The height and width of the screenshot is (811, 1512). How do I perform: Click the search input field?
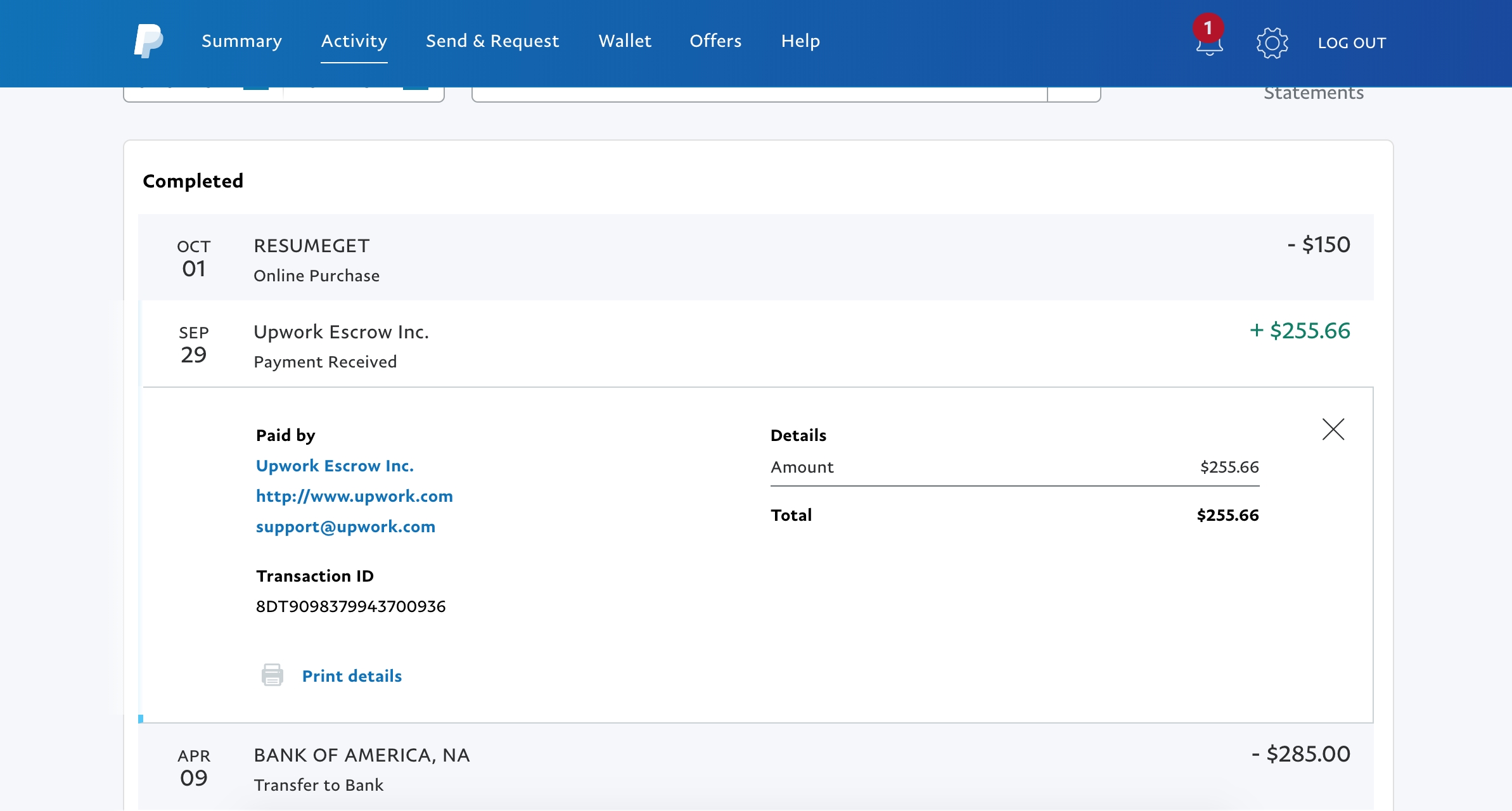pos(759,94)
